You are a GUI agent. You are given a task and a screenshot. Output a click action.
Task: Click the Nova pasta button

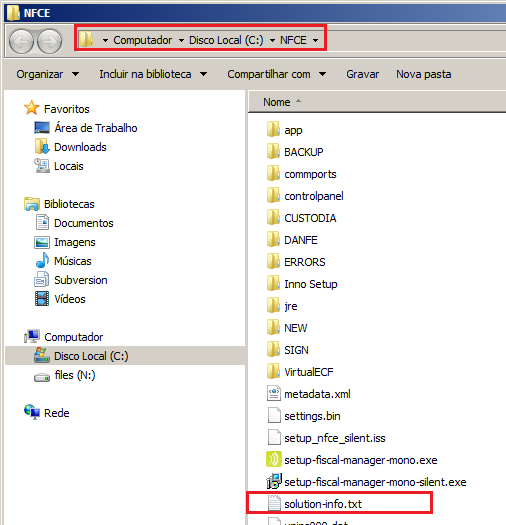pos(424,74)
